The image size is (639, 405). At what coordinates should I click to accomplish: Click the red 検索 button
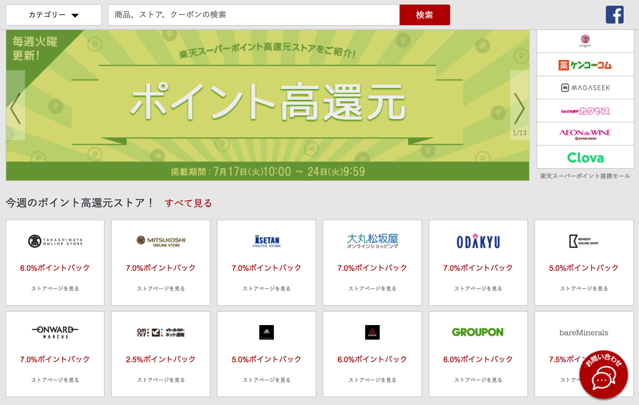(425, 15)
